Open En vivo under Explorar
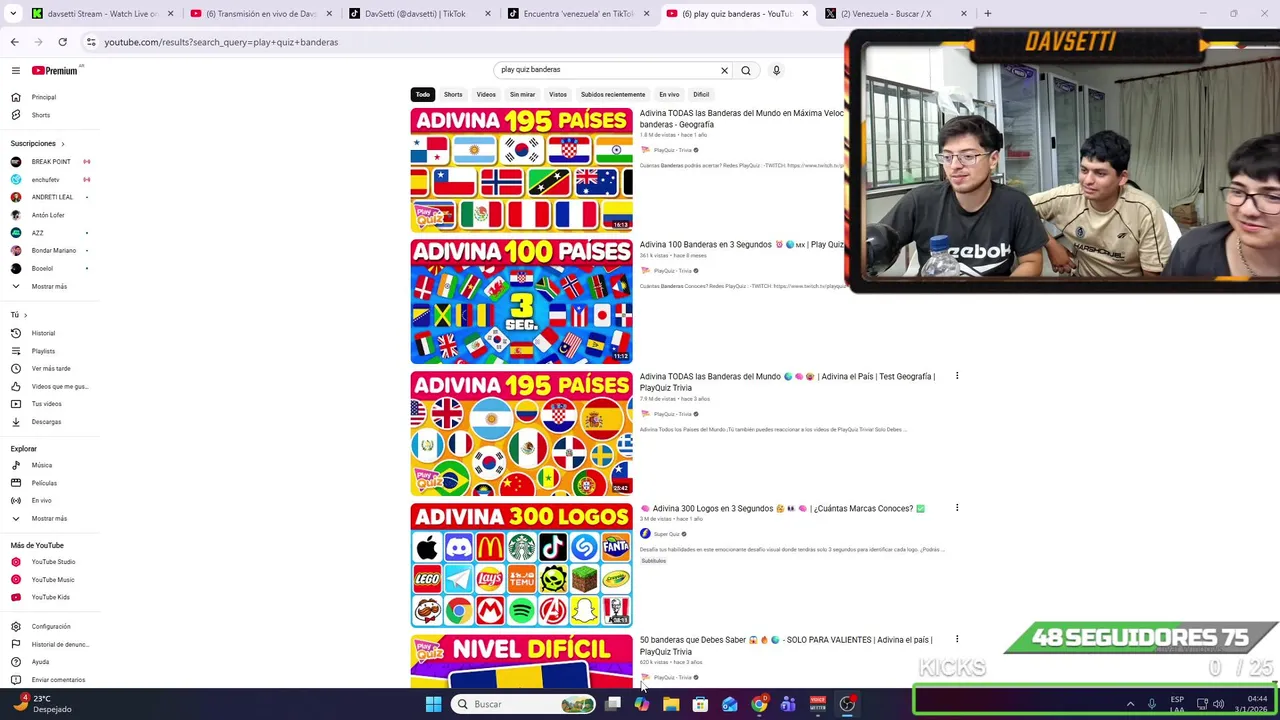The height and width of the screenshot is (720, 1280). pos(41,500)
